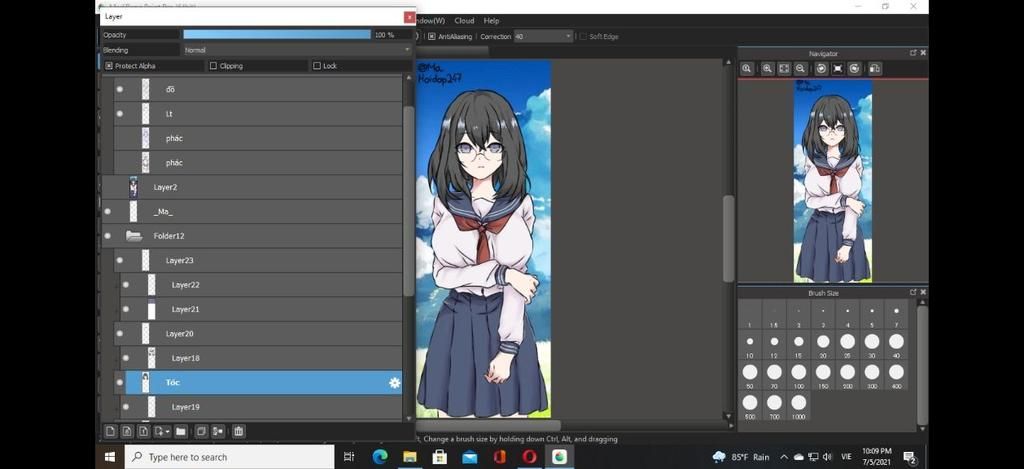Open settings gear of Tóc layer
The image size is (1024, 469).
coord(394,383)
